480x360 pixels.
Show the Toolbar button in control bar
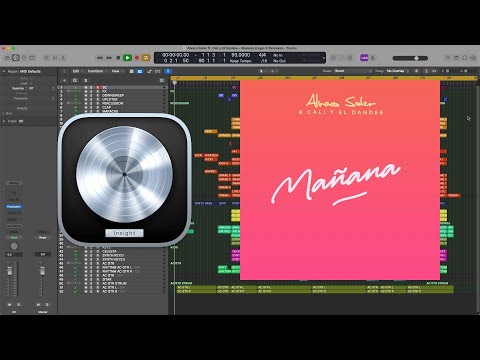tap(32, 58)
